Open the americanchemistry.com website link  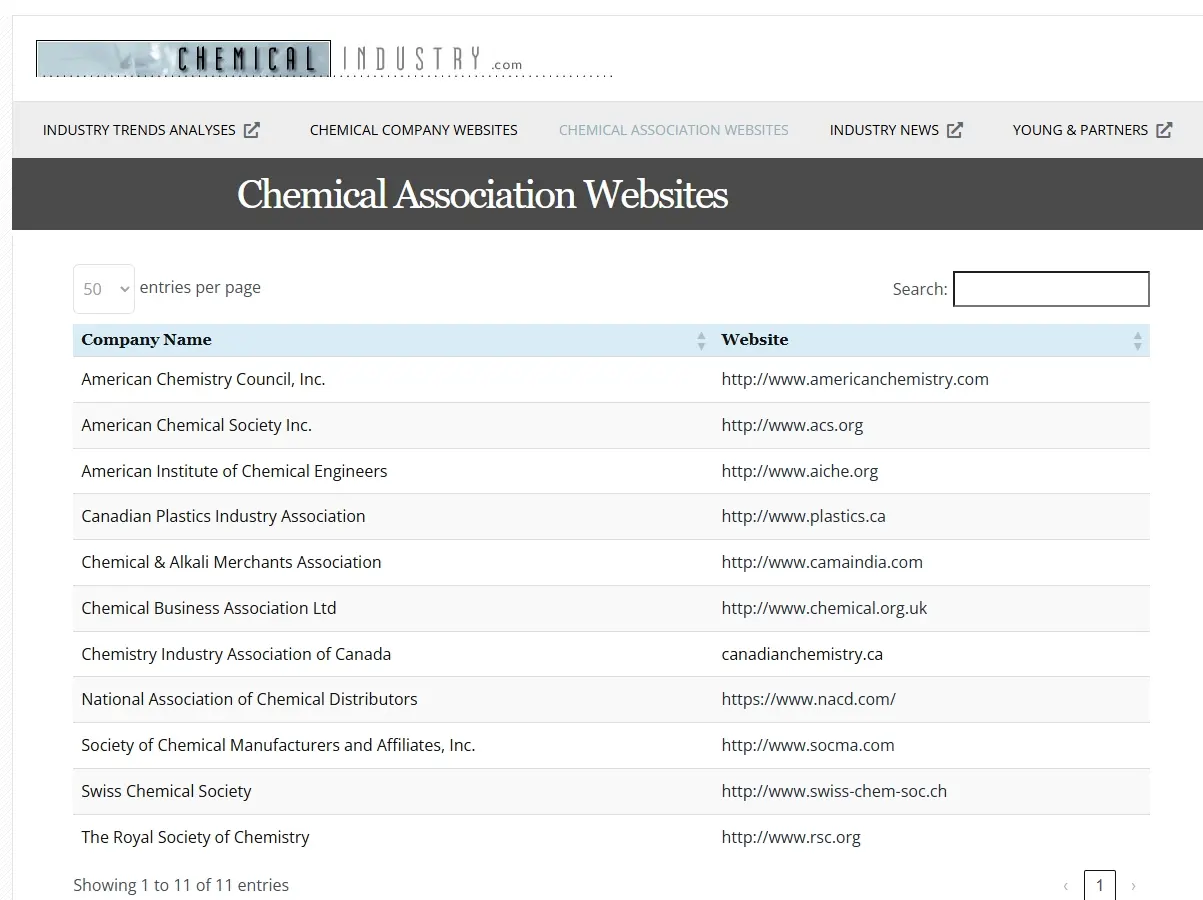[x=855, y=379]
